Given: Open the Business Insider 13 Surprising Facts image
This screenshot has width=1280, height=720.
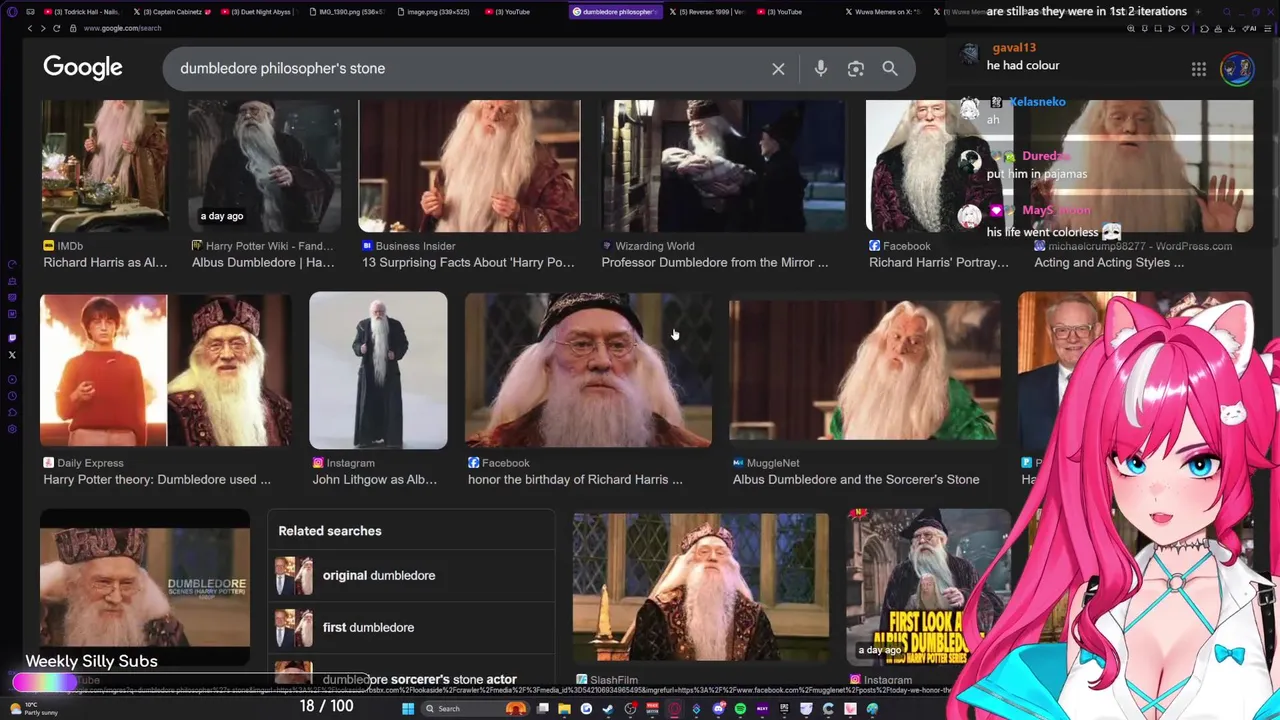Looking at the screenshot, I should click(x=469, y=166).
